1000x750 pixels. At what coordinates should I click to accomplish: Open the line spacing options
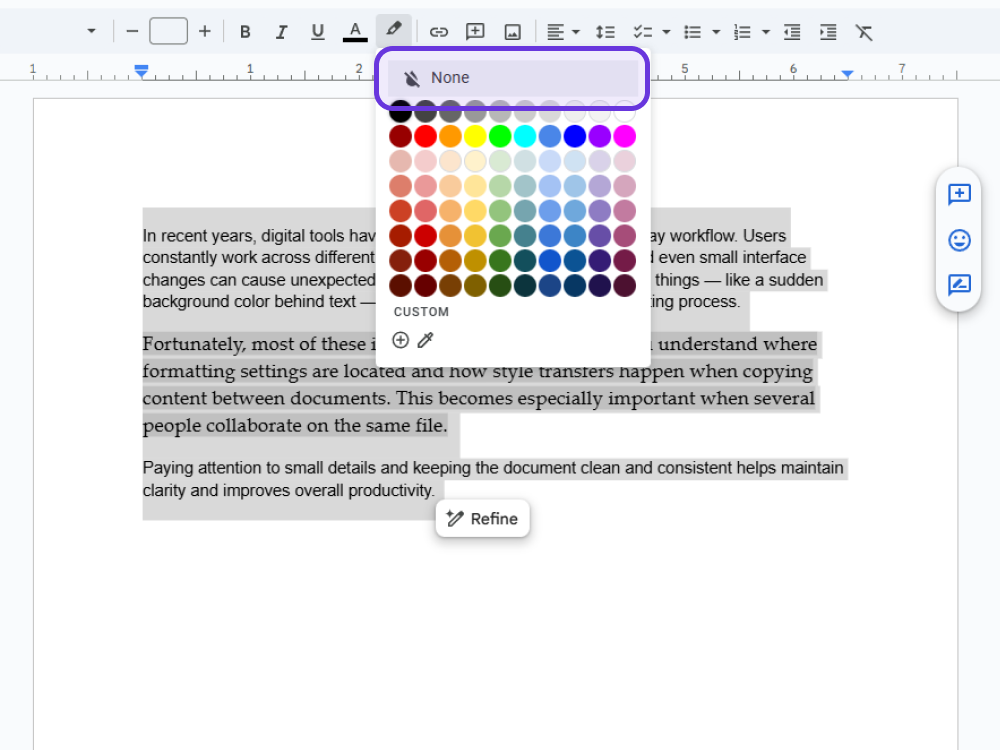605,31
